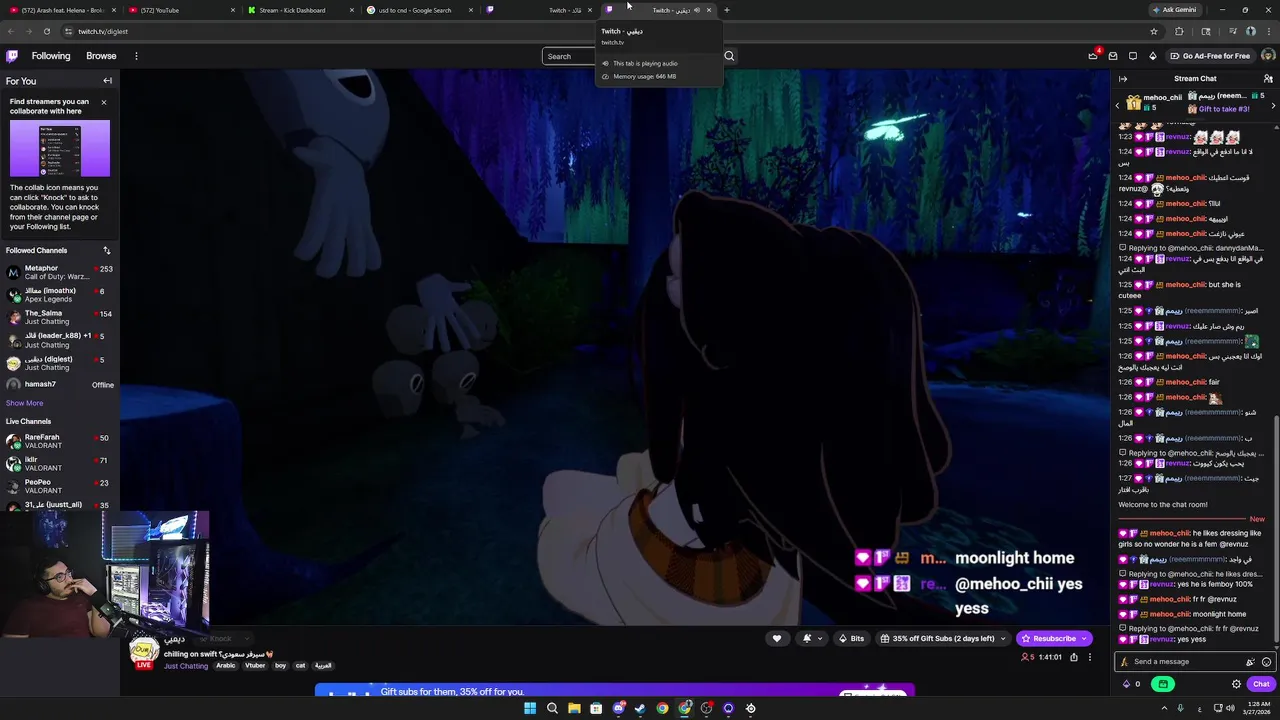Open the Twitch user avatar menu
This screenshot has width=1280, height=720.
1268,56
